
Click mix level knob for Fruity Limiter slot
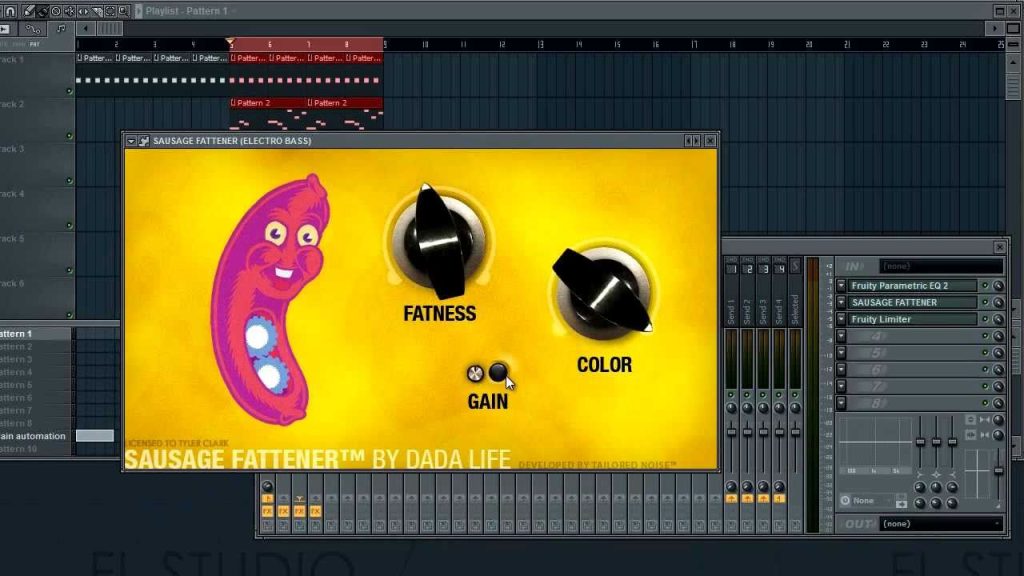(998, 319)
